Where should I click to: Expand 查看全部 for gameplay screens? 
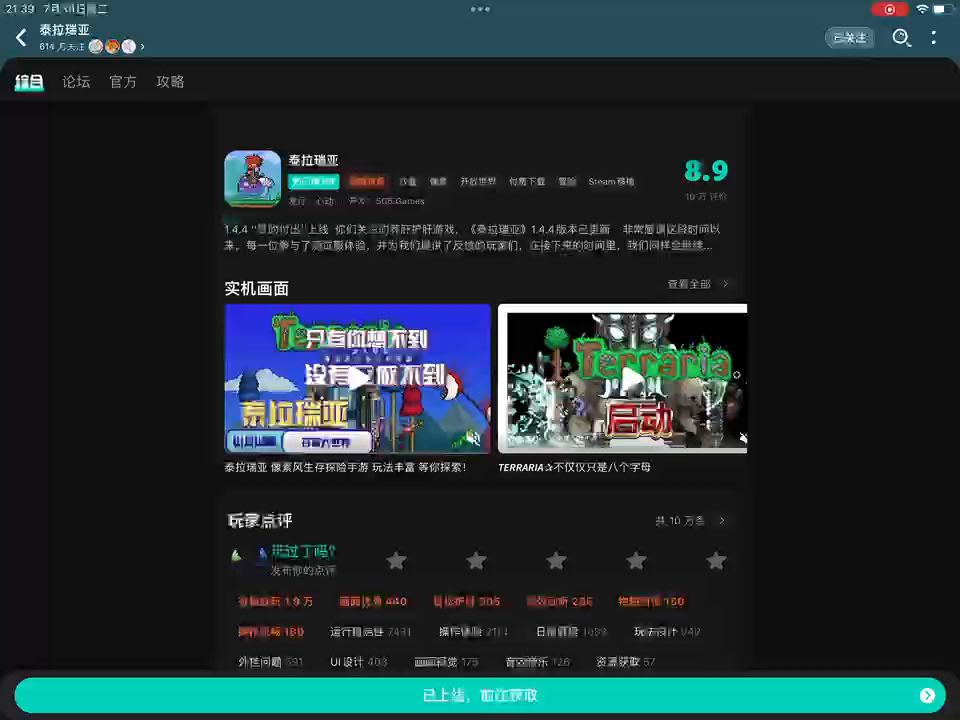point(698,284)
